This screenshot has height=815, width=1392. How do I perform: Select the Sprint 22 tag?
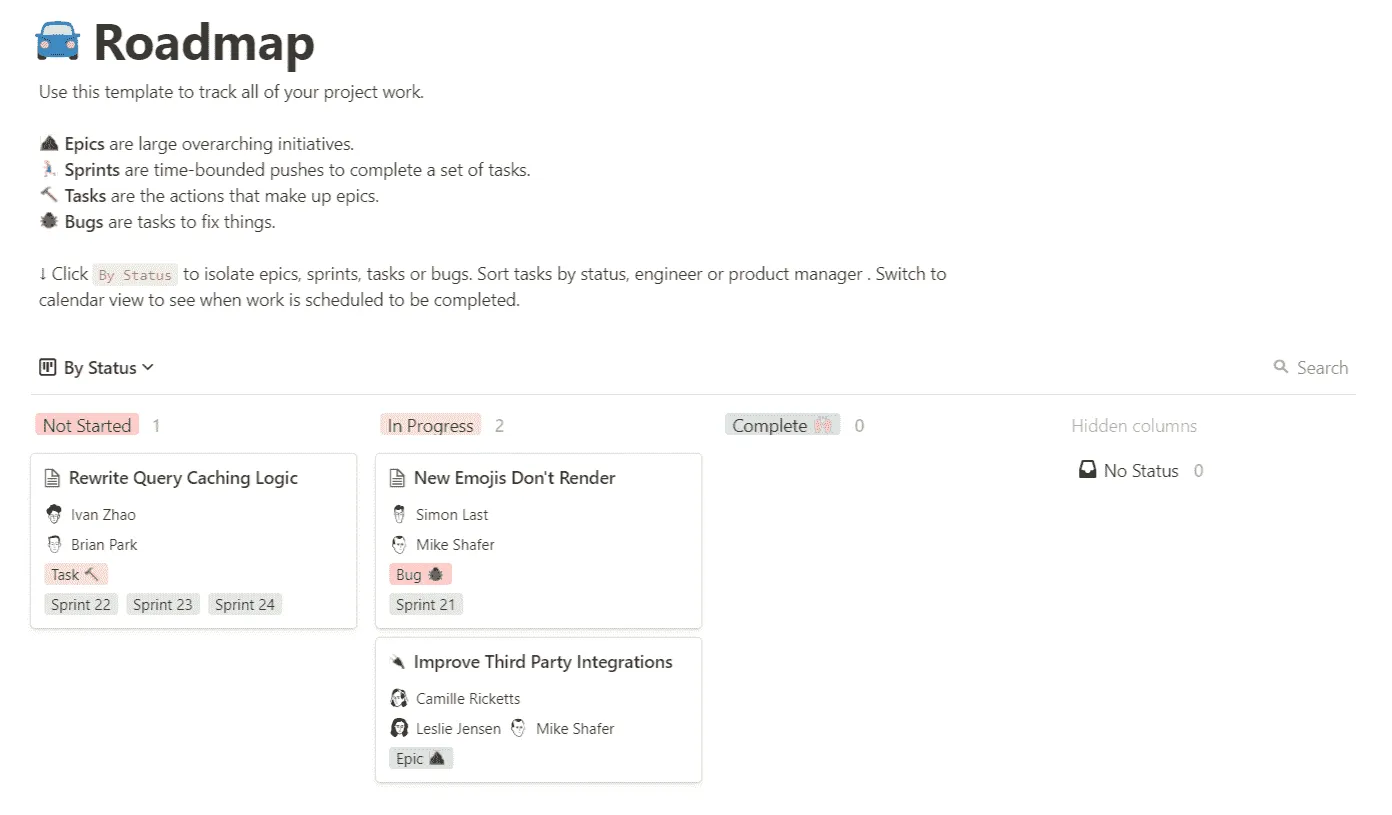pos(80,604)
